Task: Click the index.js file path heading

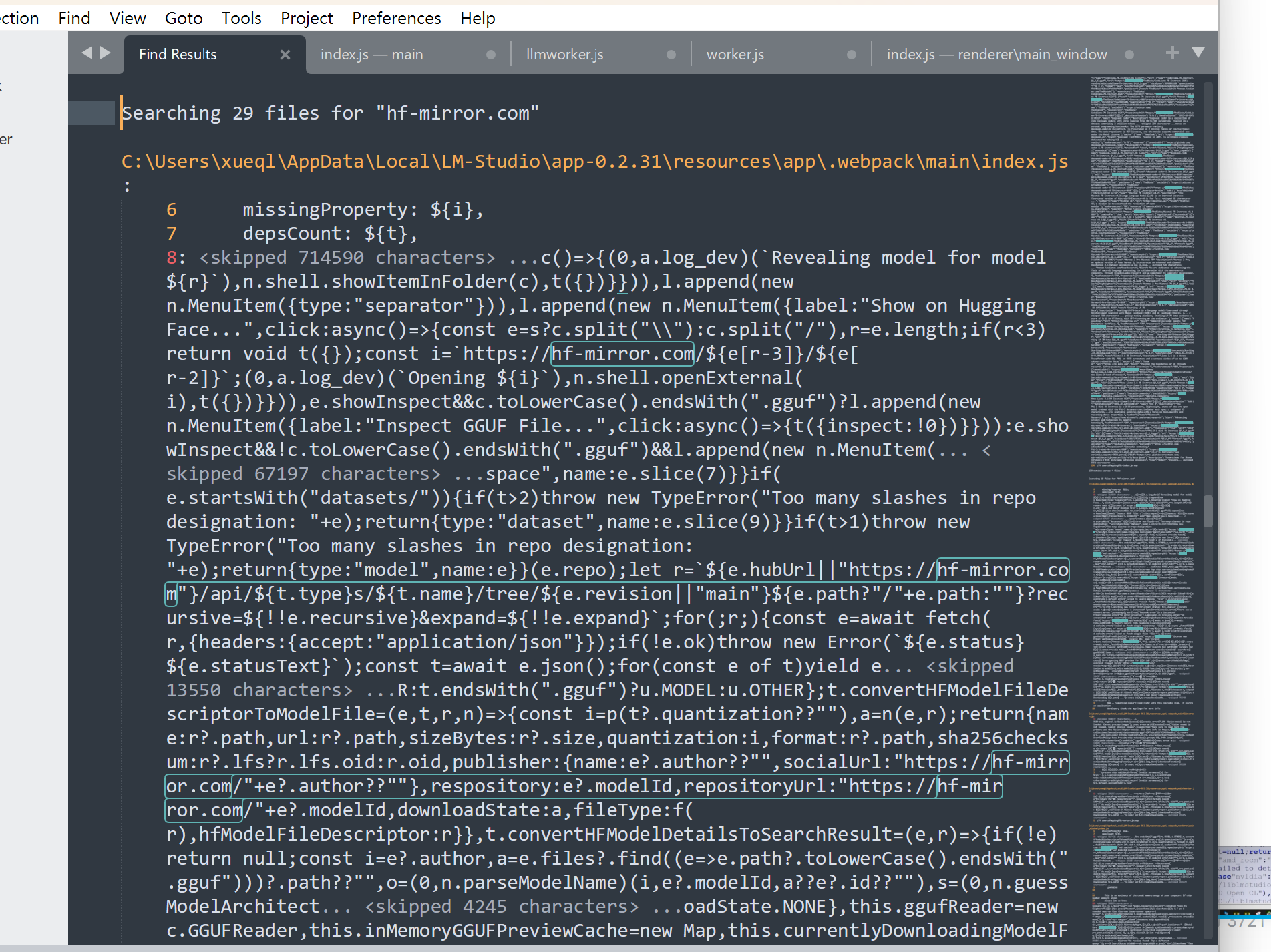Action: tap(594, 162)
